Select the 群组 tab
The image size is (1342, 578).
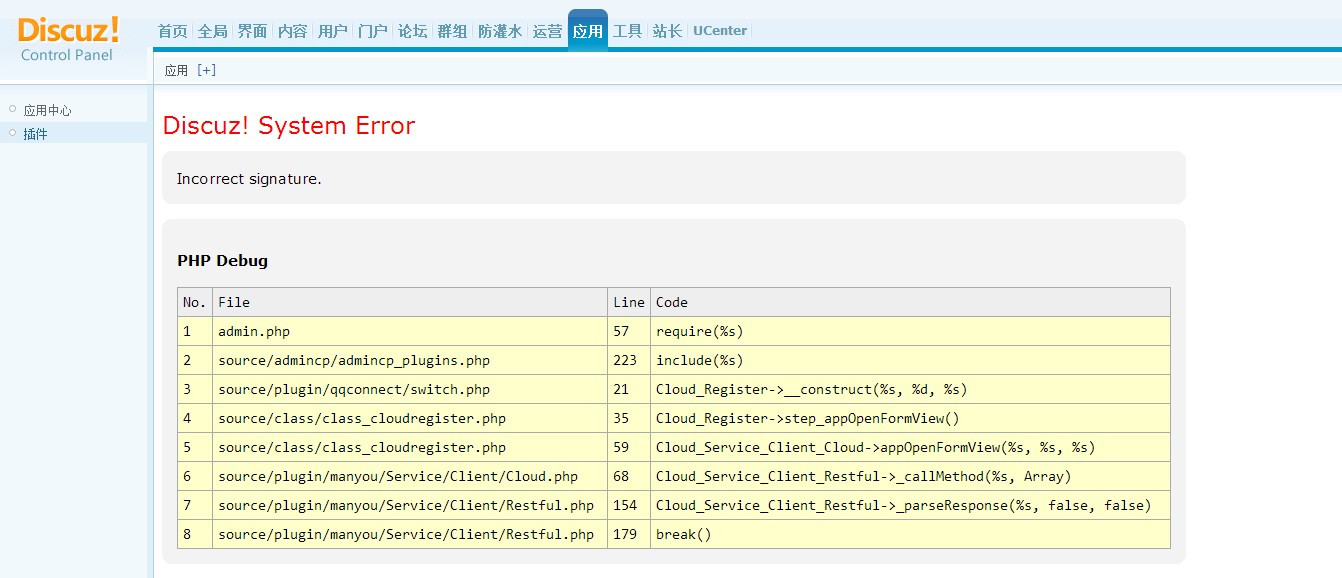(452, 31)
